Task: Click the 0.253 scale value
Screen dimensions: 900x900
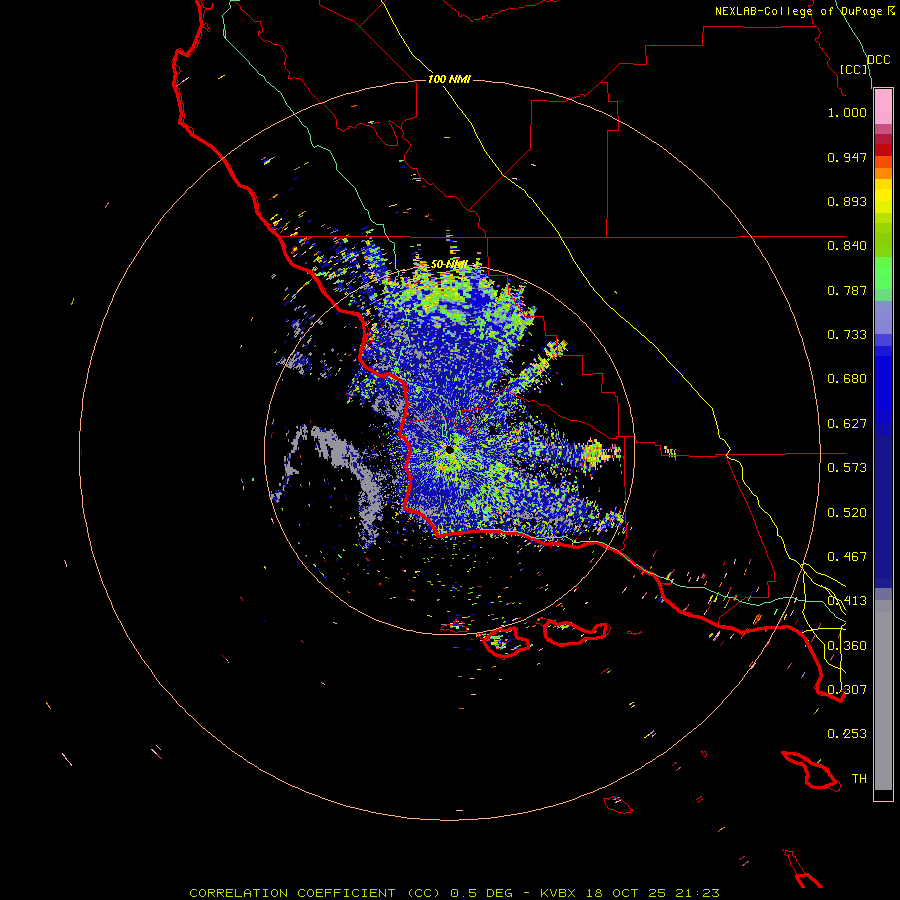Action: point(847,734)
